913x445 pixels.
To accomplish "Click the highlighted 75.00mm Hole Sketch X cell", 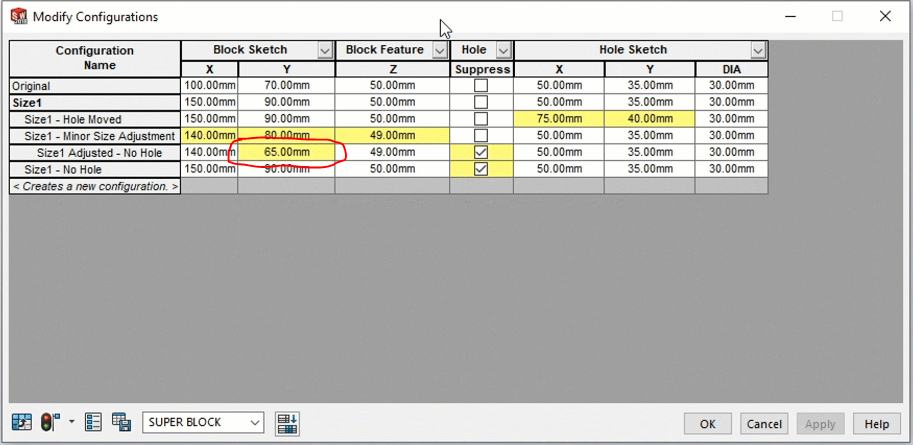I will point(559,119).
